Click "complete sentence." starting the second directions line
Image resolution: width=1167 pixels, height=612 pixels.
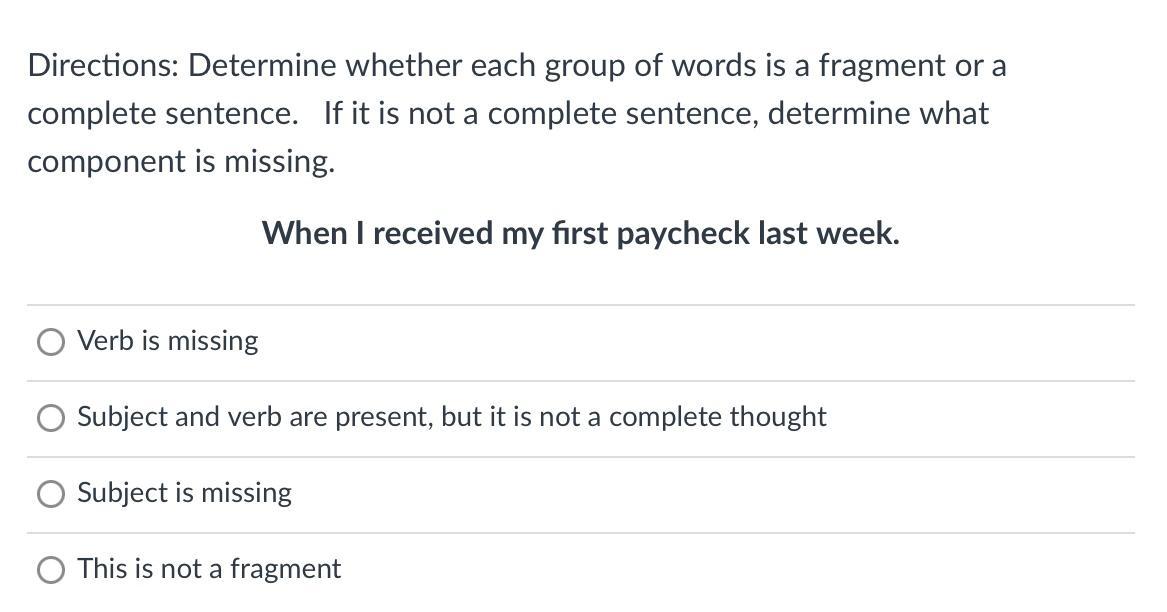[162, 114]
